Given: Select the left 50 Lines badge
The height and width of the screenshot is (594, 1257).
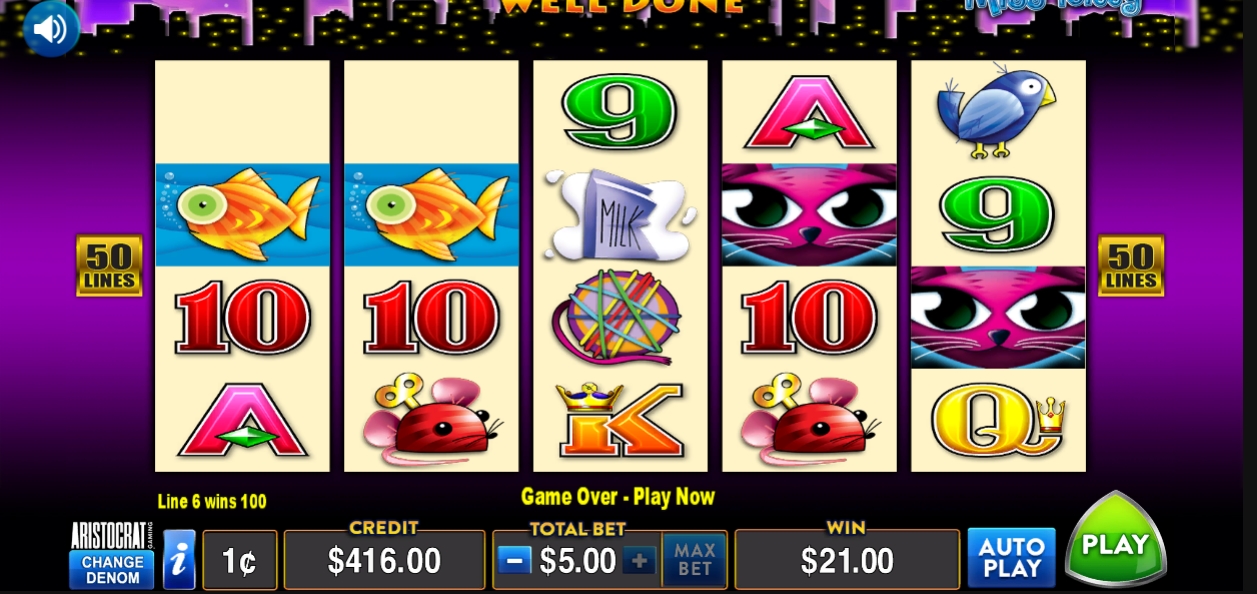Looking at the screenshot, I should [109, 266].
